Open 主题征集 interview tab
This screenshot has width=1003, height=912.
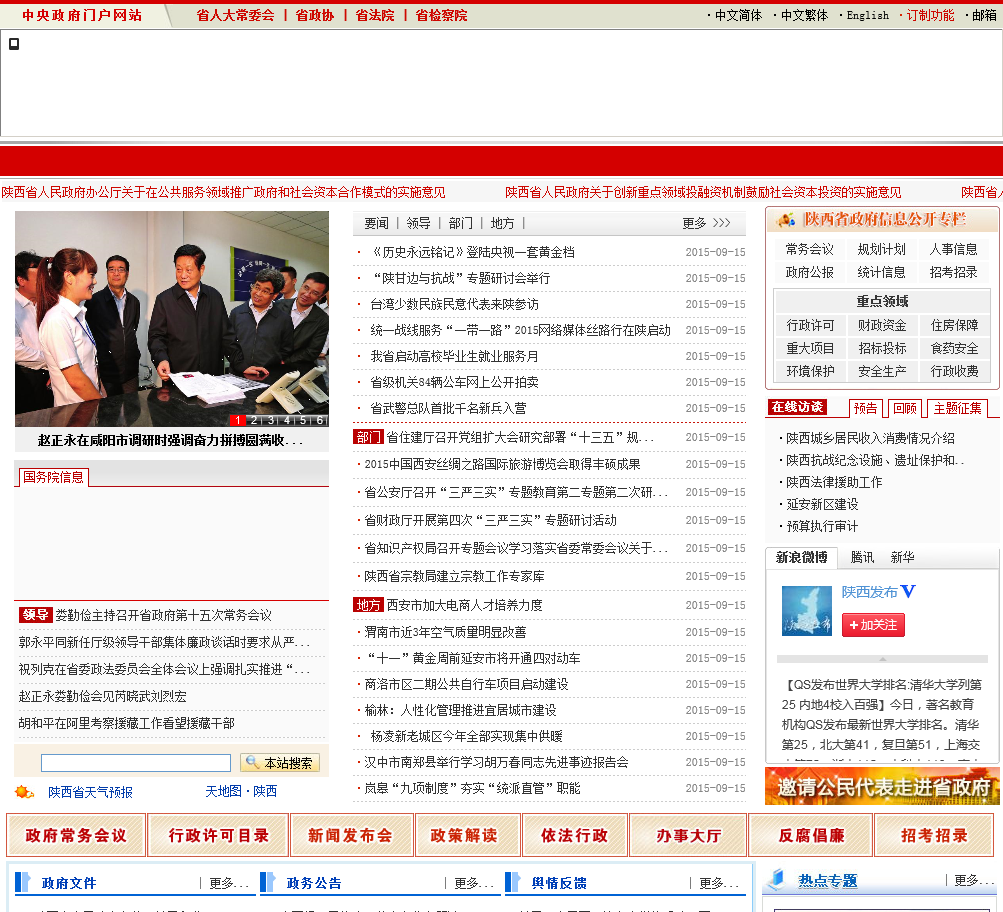957,408
